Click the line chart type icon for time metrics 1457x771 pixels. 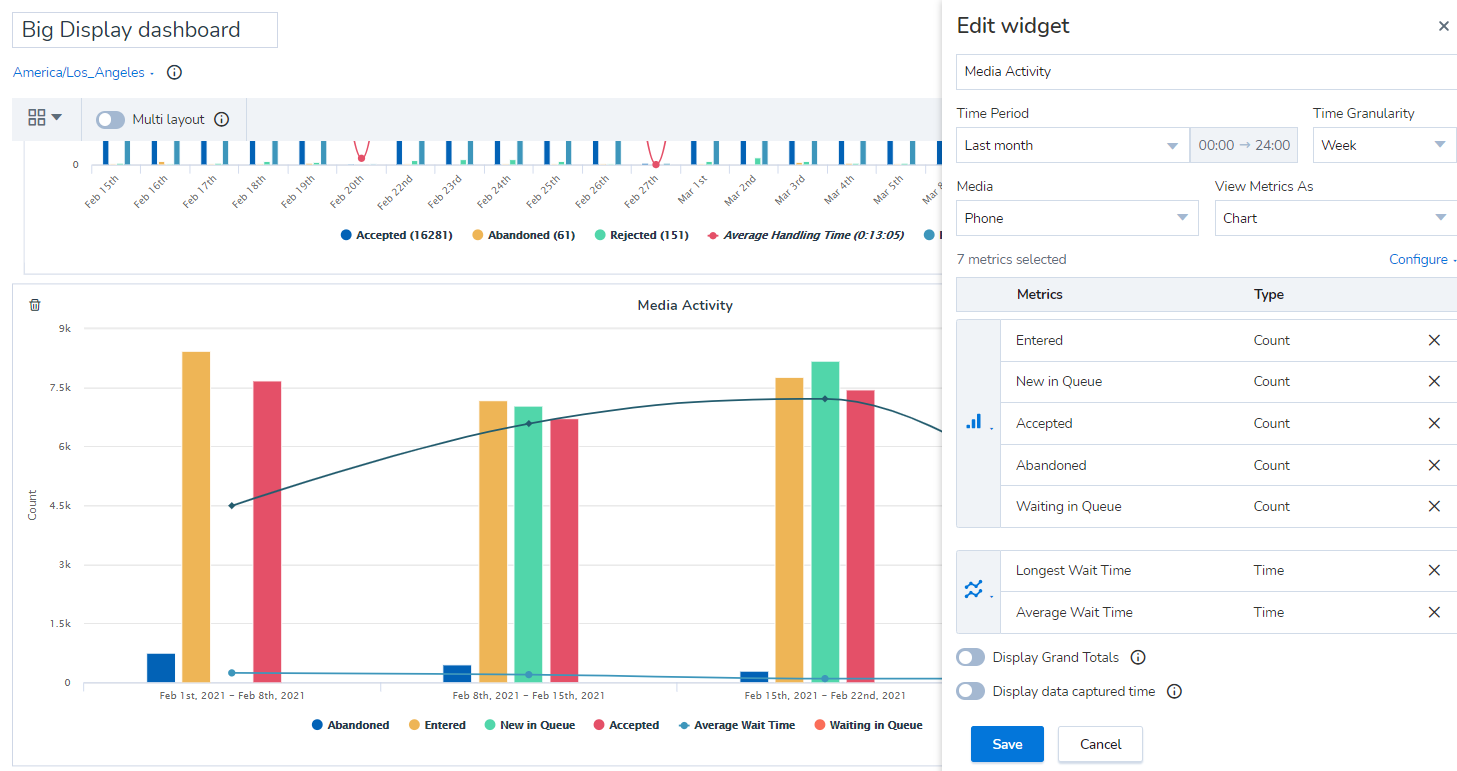977,591
